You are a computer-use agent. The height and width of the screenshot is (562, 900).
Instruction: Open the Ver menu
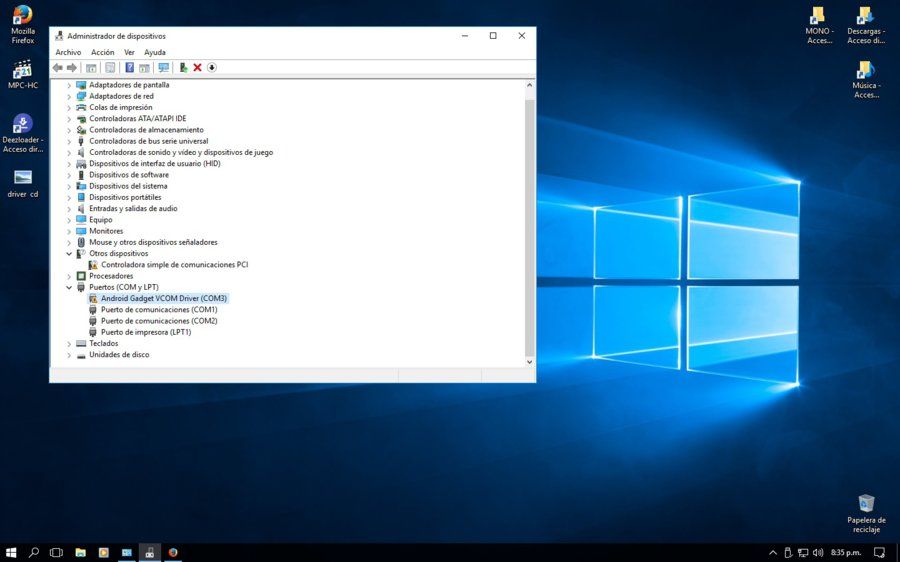129,52
